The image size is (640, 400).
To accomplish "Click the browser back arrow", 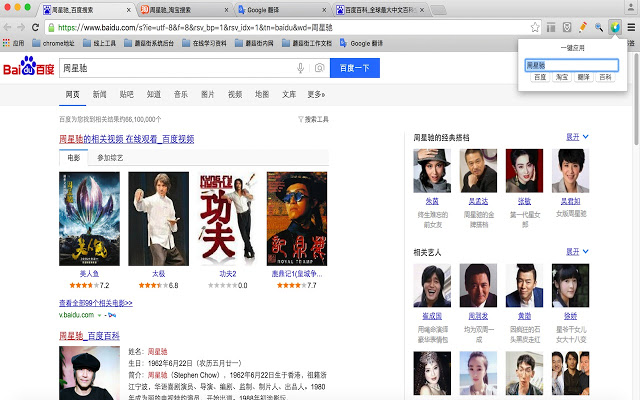I will [7, 27].
